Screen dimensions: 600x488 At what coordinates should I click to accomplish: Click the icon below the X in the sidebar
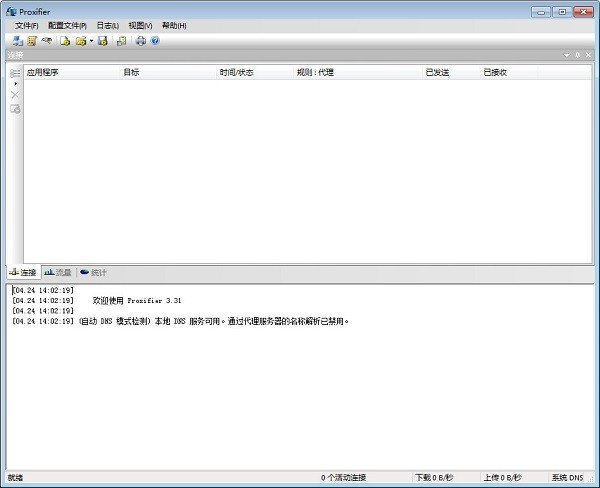coord(15,109)
